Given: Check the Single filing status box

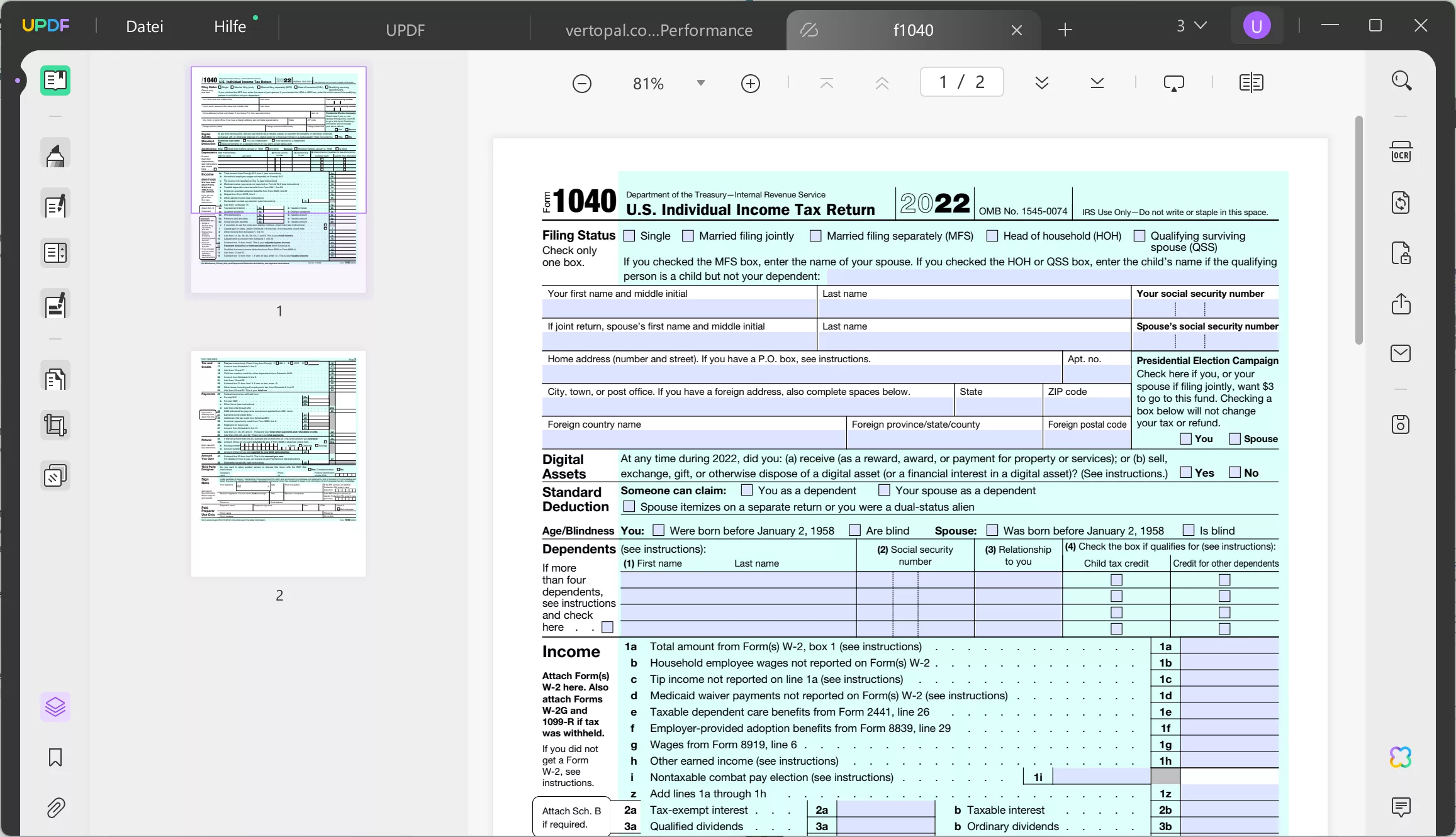Looking at the screenshot, I should [x=630, y=235].
